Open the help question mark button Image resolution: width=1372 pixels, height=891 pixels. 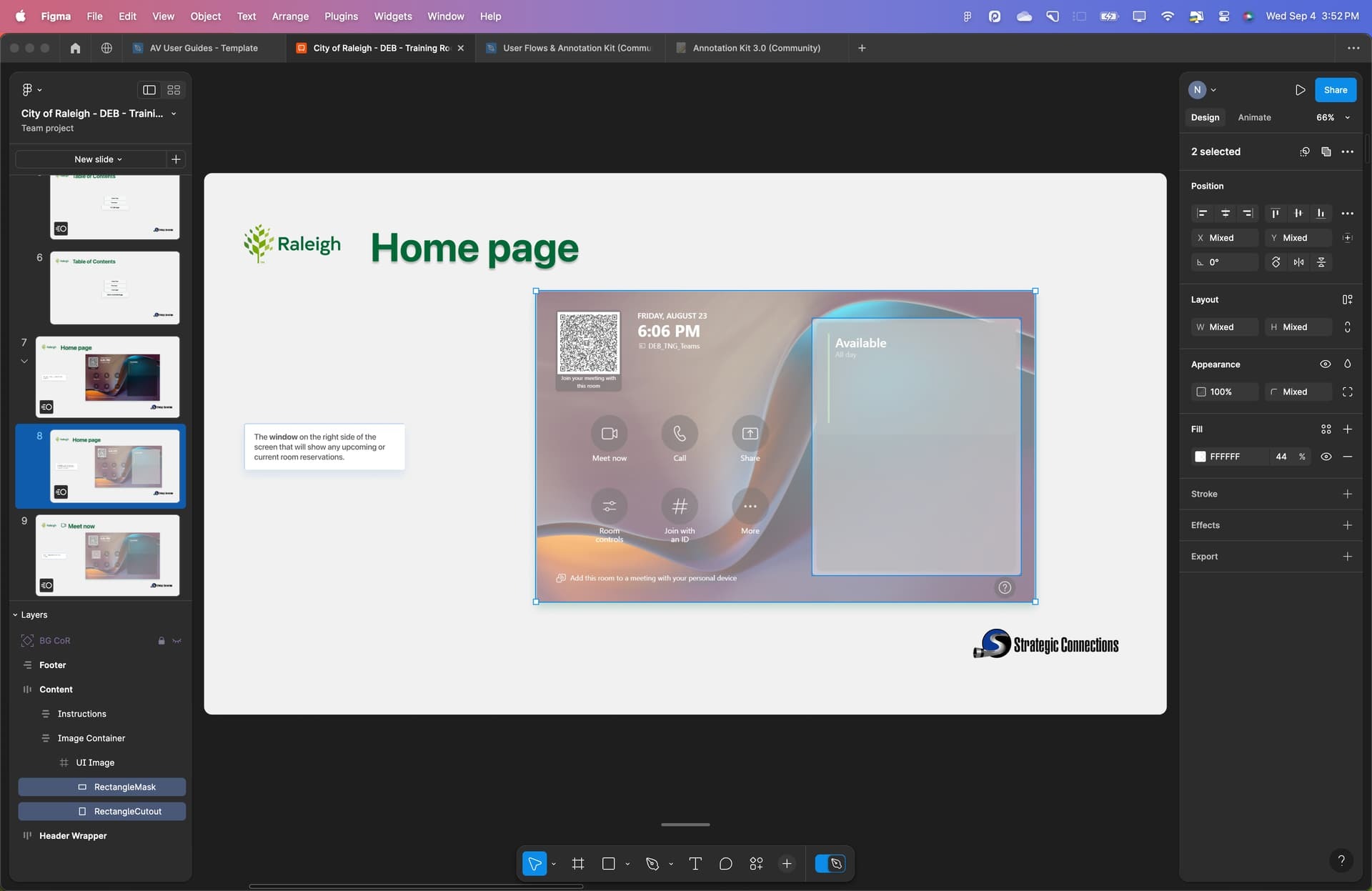pyautogui.click(x=1341, y=860)
